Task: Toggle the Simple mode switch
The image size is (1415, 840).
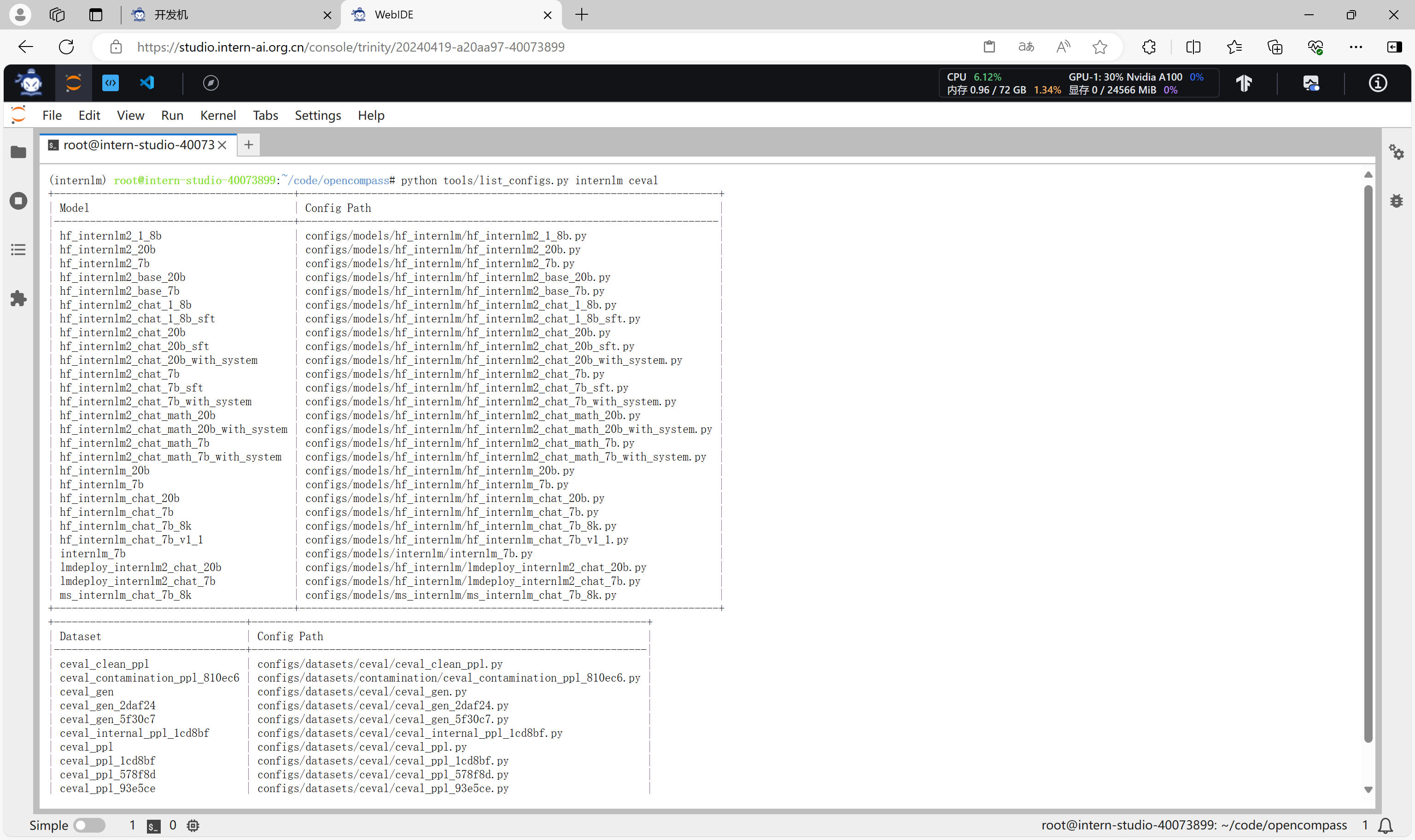Action: 89,825
